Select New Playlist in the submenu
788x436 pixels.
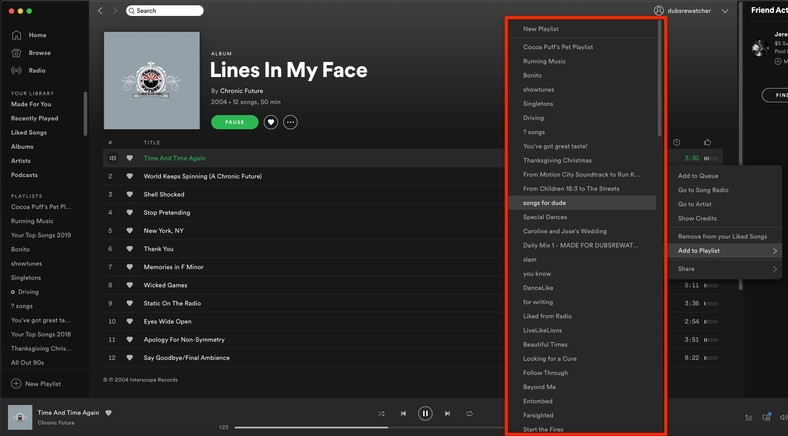click(x=582, y=29)
